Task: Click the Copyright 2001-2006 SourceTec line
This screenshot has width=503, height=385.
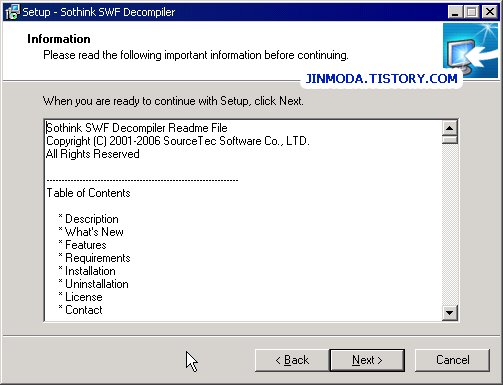Action: [178, 141]
